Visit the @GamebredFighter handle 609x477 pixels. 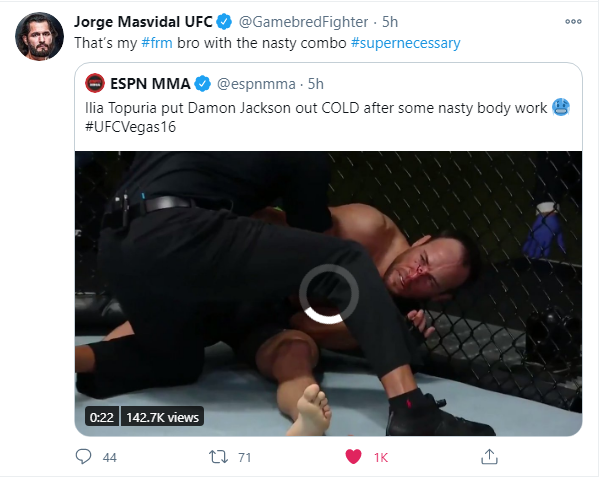click(303, 22)
